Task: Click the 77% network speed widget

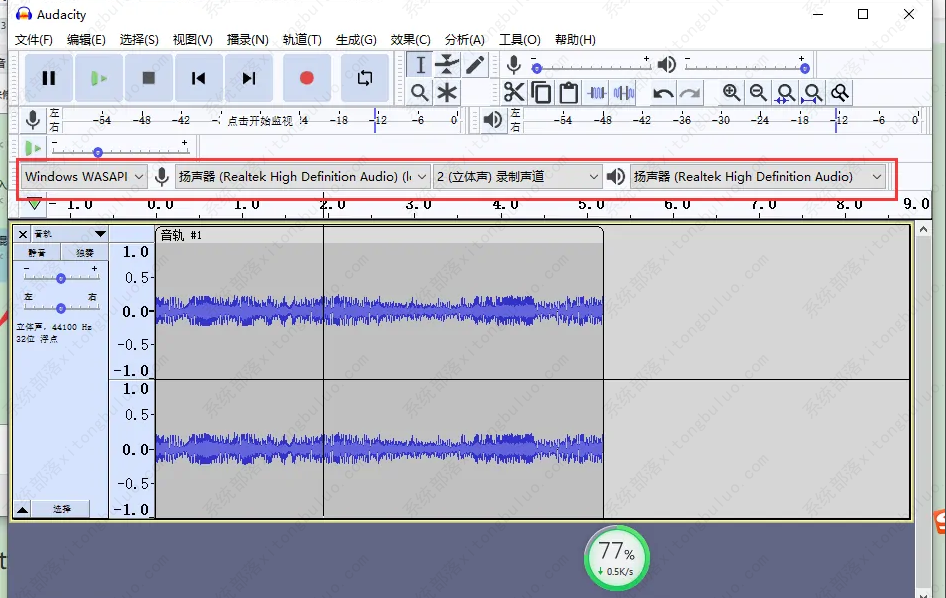Action: pyautogui.click(x=617, y=558)
